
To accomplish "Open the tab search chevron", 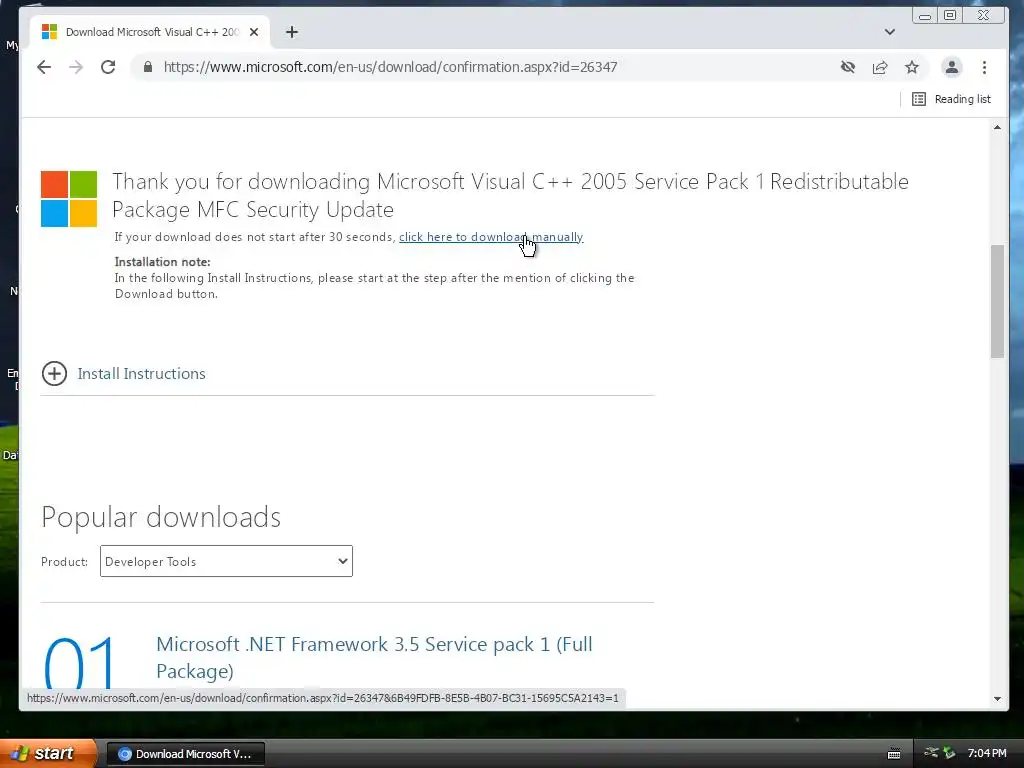I will 889,32.
